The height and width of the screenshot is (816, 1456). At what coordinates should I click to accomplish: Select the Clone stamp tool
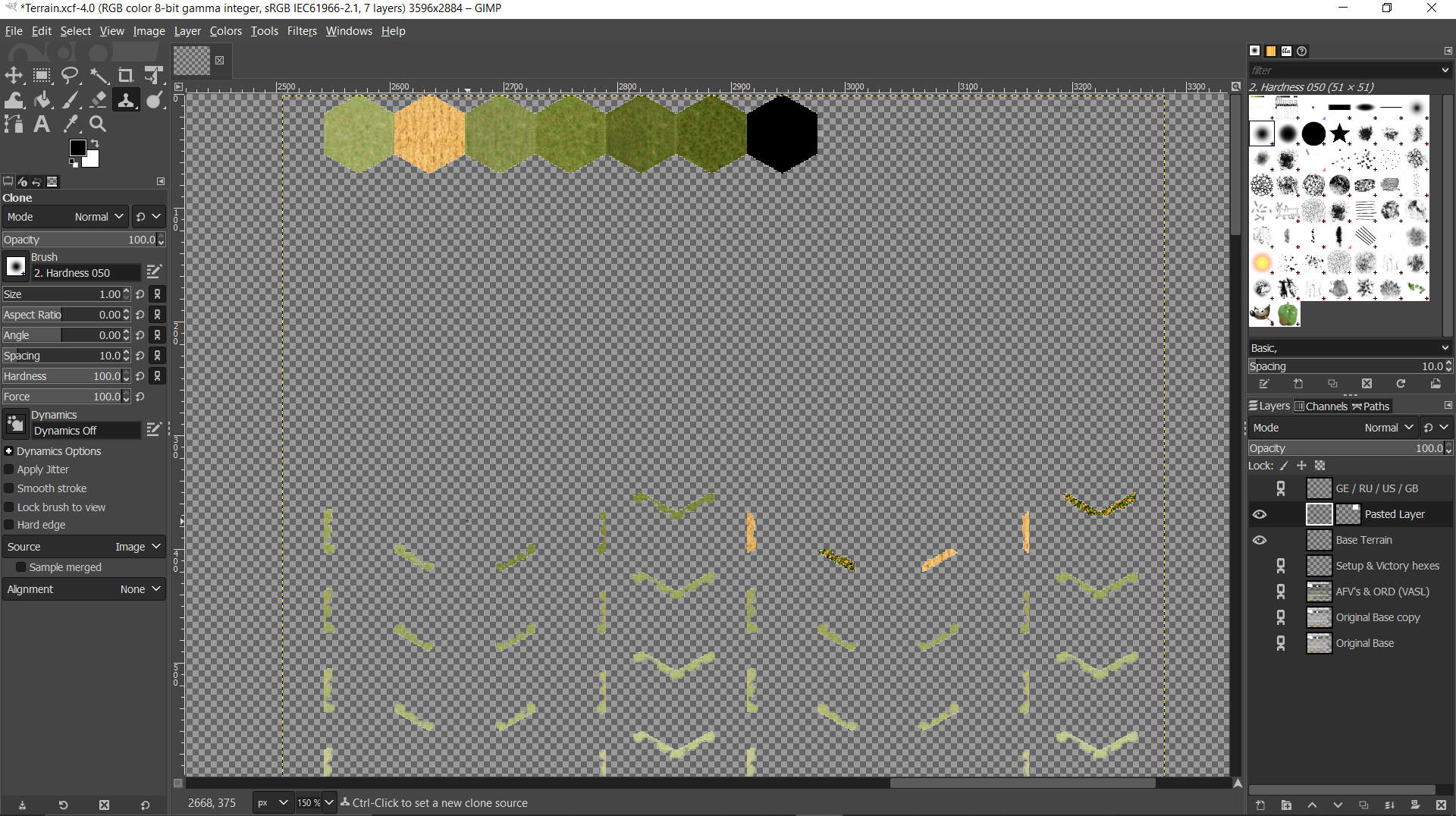click(x=126, y=100)
